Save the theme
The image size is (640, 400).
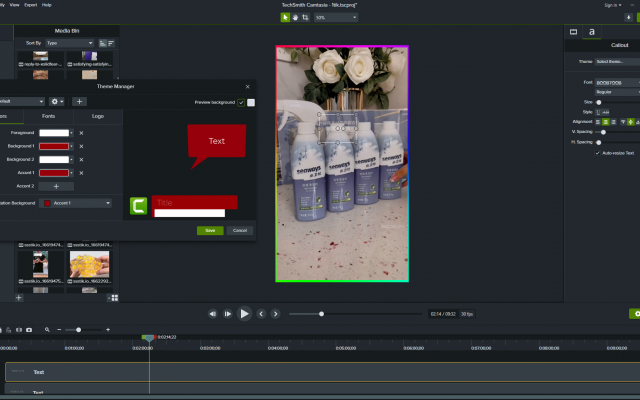[210, 231]
